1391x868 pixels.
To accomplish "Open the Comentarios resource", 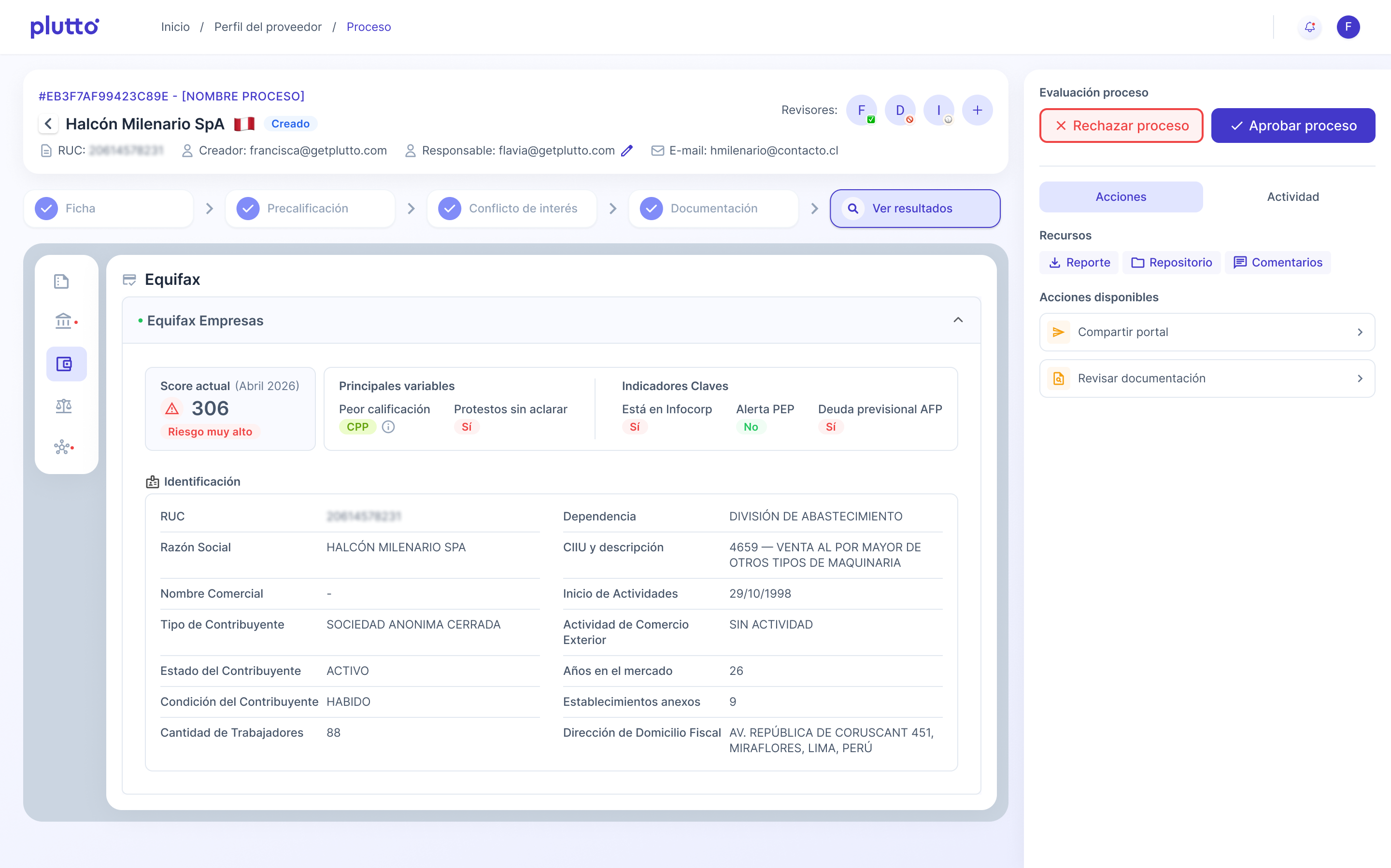I will pos(1278,262).
